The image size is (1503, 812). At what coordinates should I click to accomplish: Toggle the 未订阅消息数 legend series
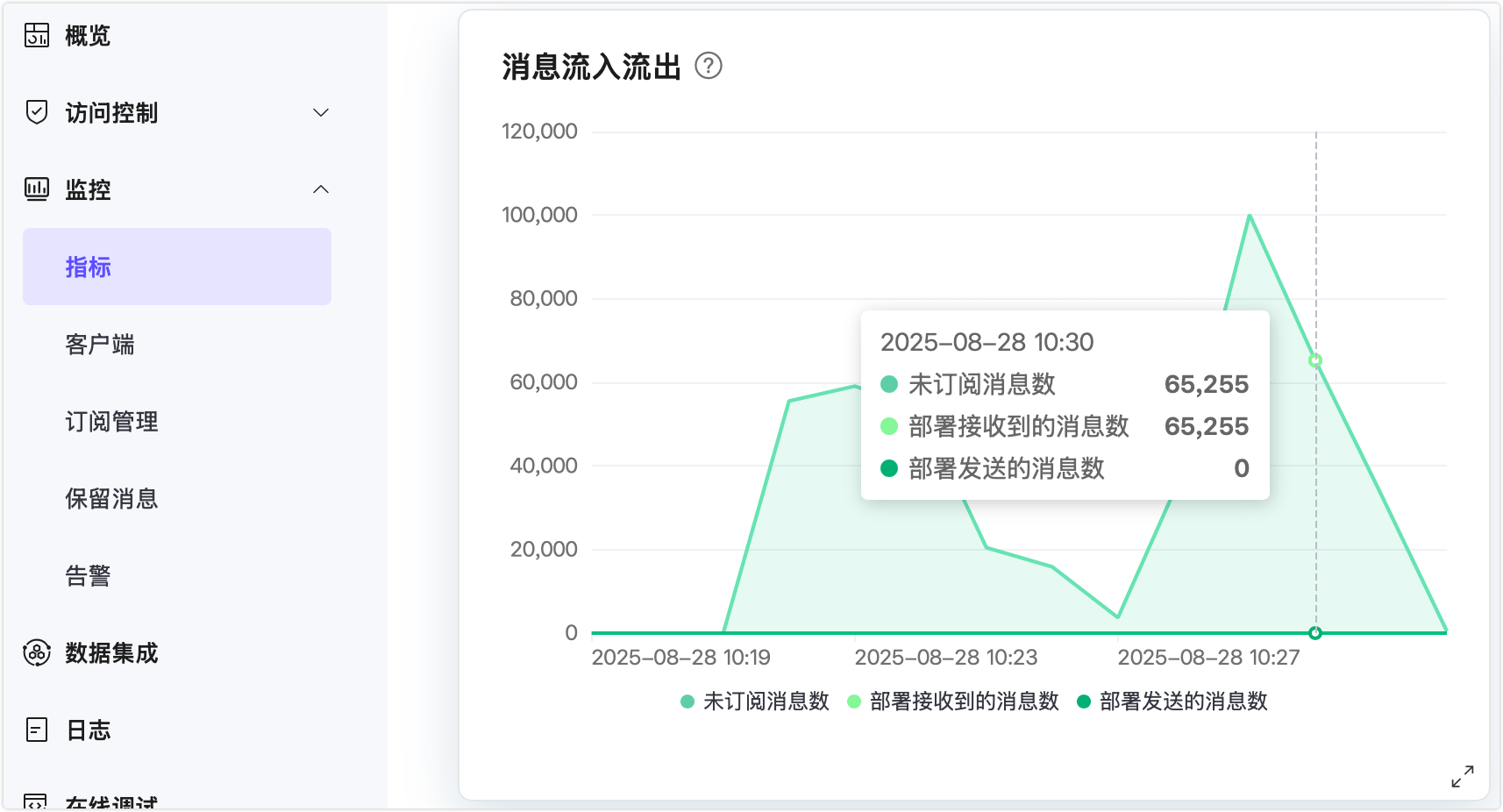[x=755, y=702]
